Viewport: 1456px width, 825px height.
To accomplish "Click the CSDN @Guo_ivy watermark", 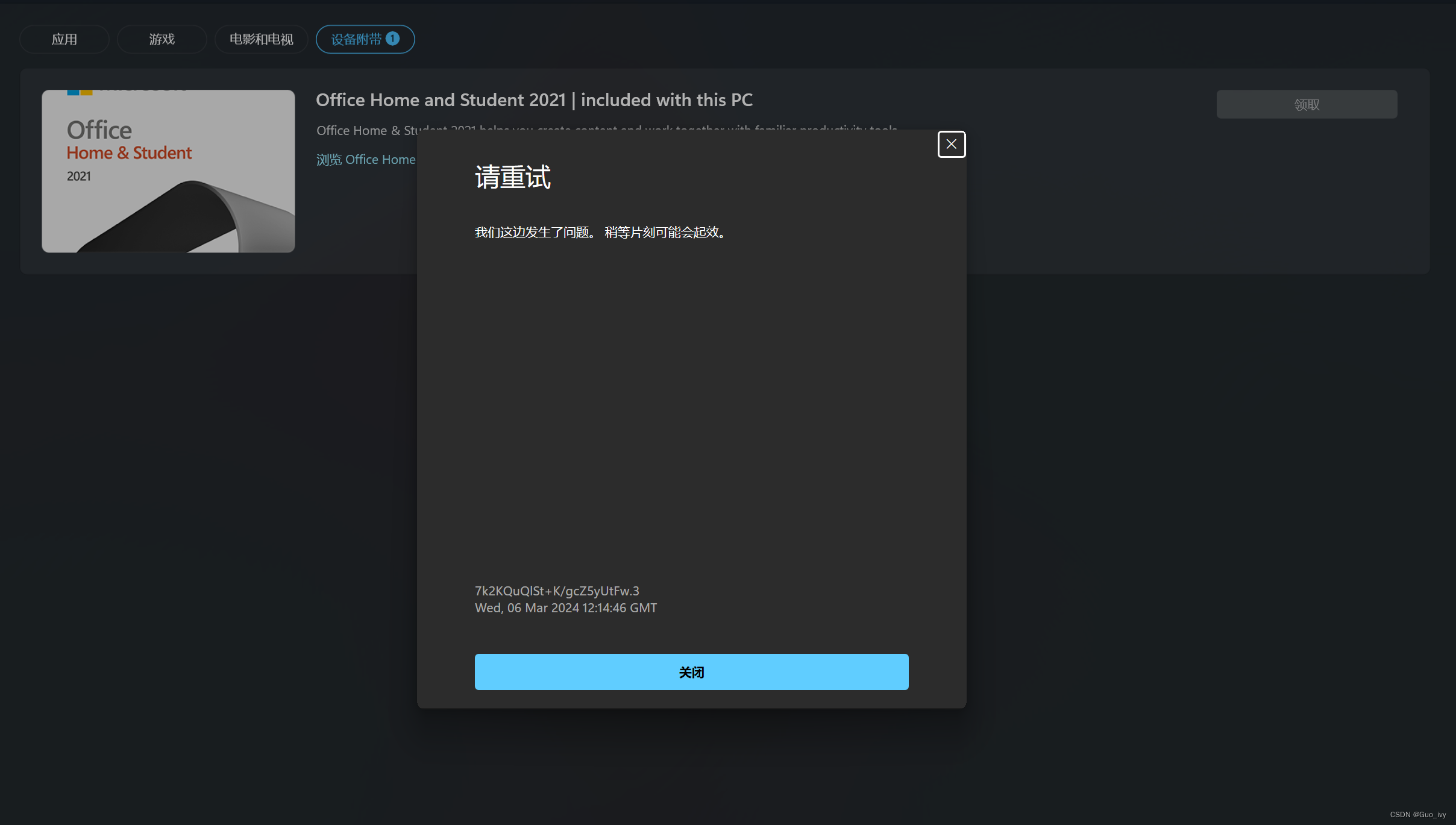I will click(x=1417, y=814).
